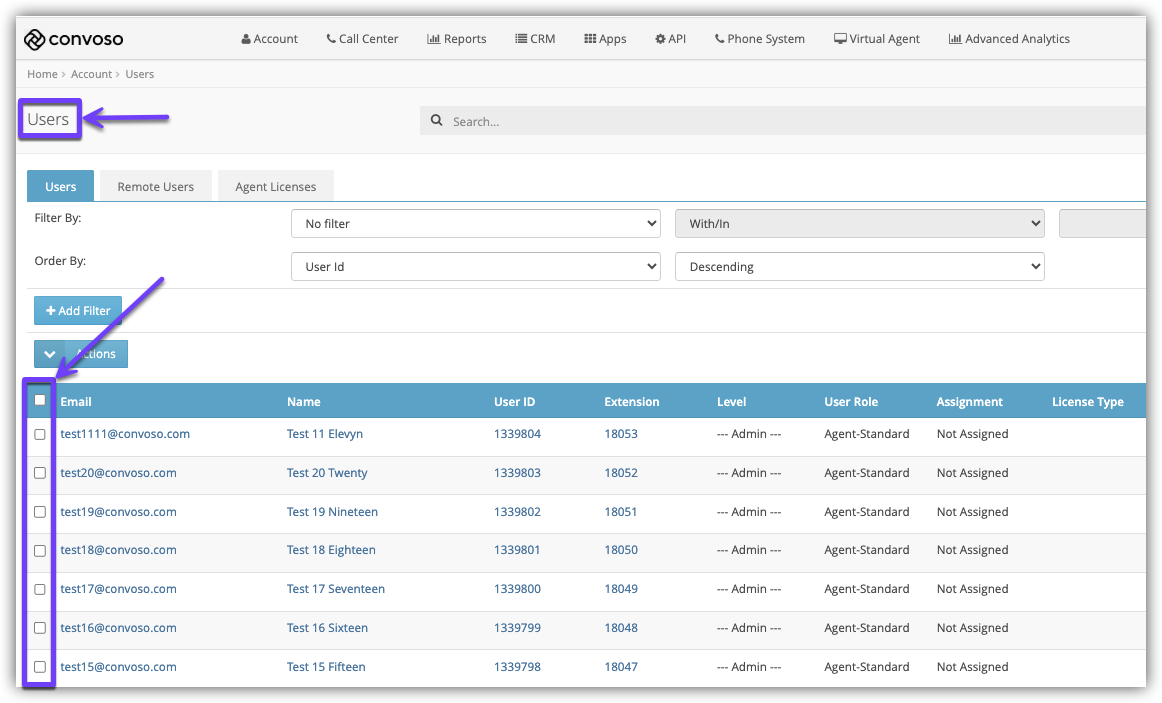This screenshot has height=703, width=1162.
Task: Expand the No filter dropdown
Action: point(476,224)
